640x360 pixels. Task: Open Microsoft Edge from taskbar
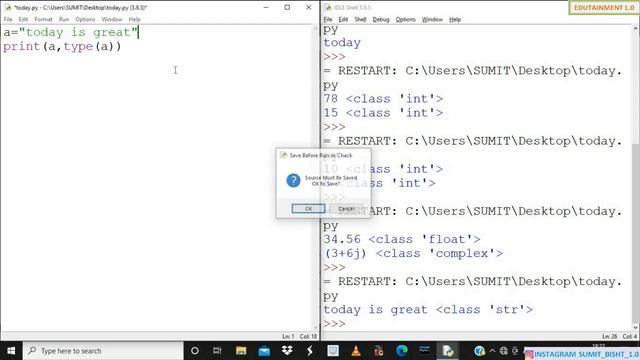pyautogui.click(x=402, y=351)
